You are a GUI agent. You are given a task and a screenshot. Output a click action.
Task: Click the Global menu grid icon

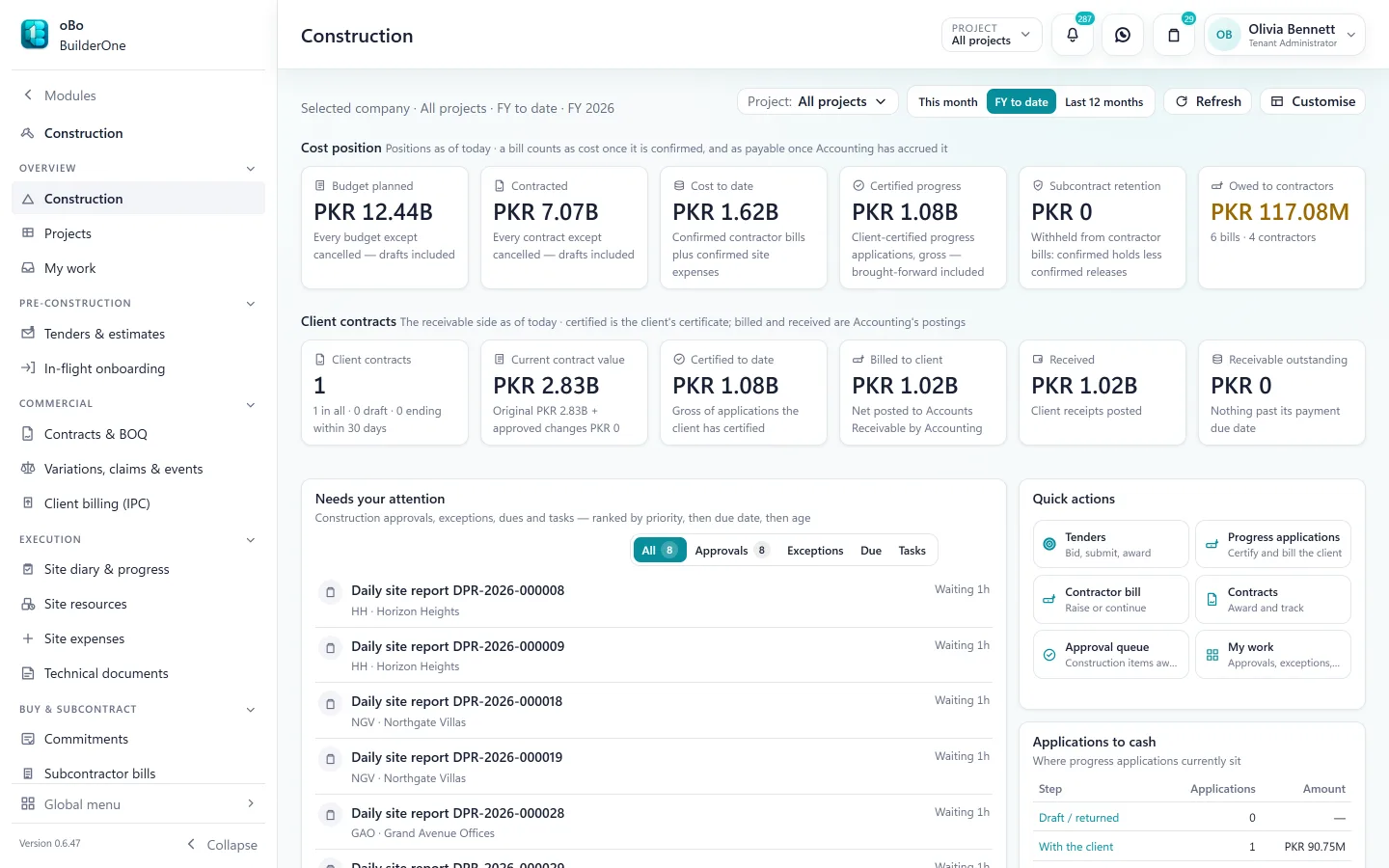(28, 804)
